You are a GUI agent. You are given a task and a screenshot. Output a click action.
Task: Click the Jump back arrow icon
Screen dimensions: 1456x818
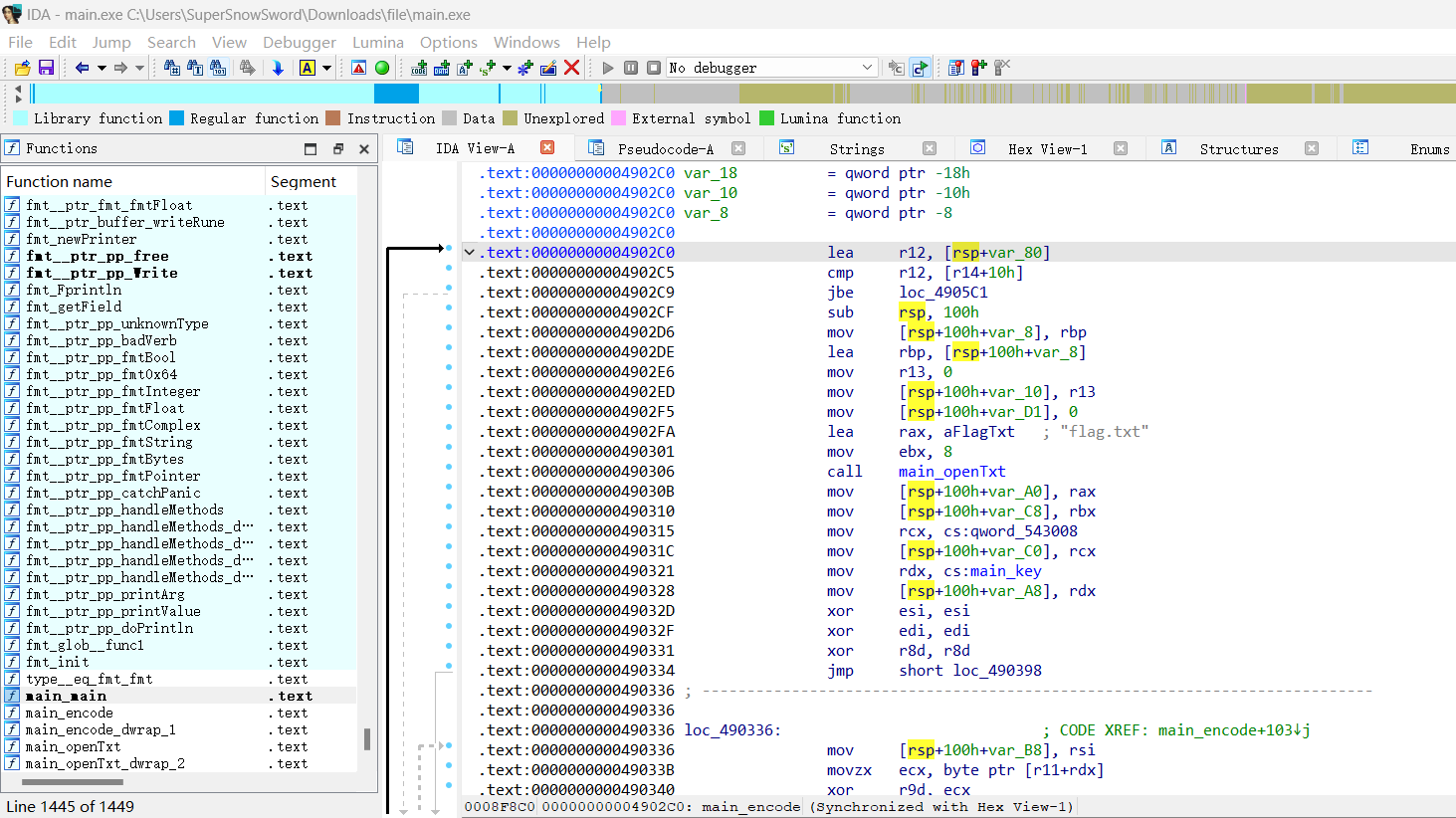pyautogui.click(x=82, y=68)
